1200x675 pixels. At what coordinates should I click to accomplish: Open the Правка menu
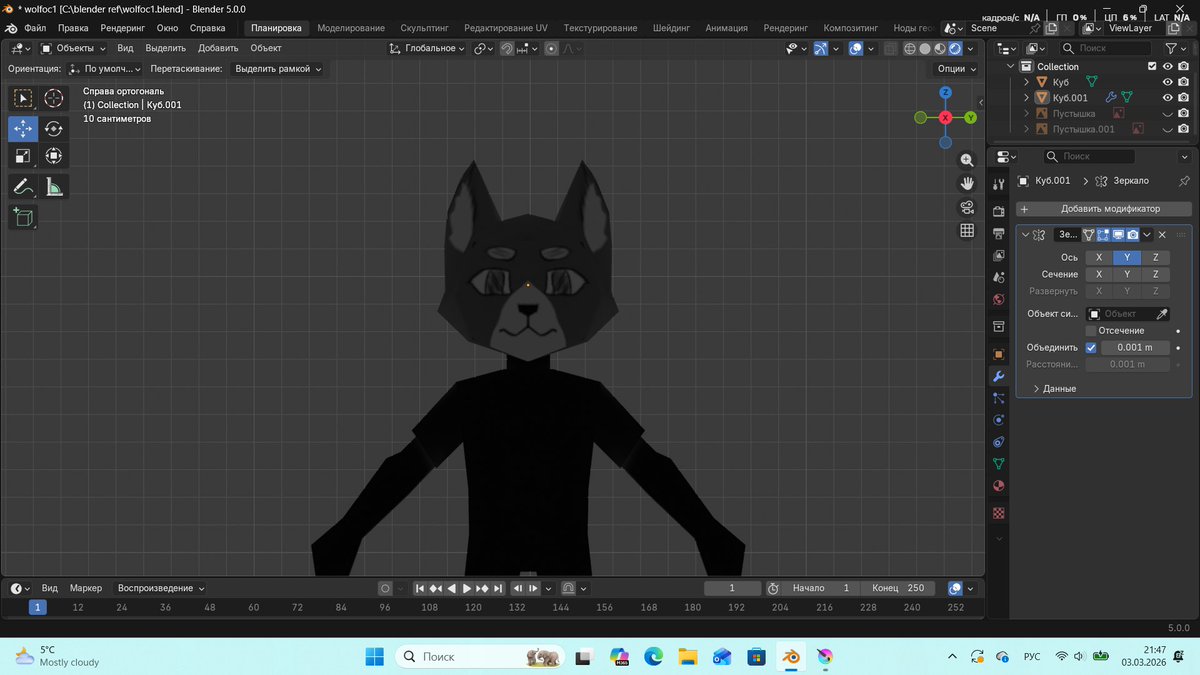73,28
